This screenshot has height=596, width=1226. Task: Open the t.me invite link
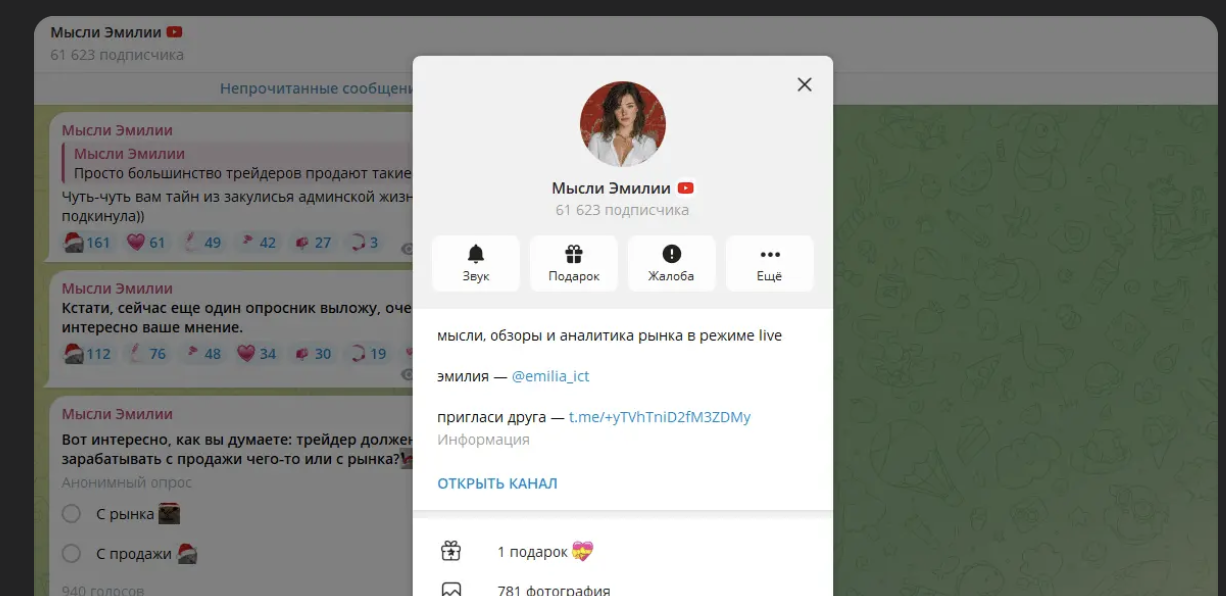pyautogui.click(x=659, y=417)
